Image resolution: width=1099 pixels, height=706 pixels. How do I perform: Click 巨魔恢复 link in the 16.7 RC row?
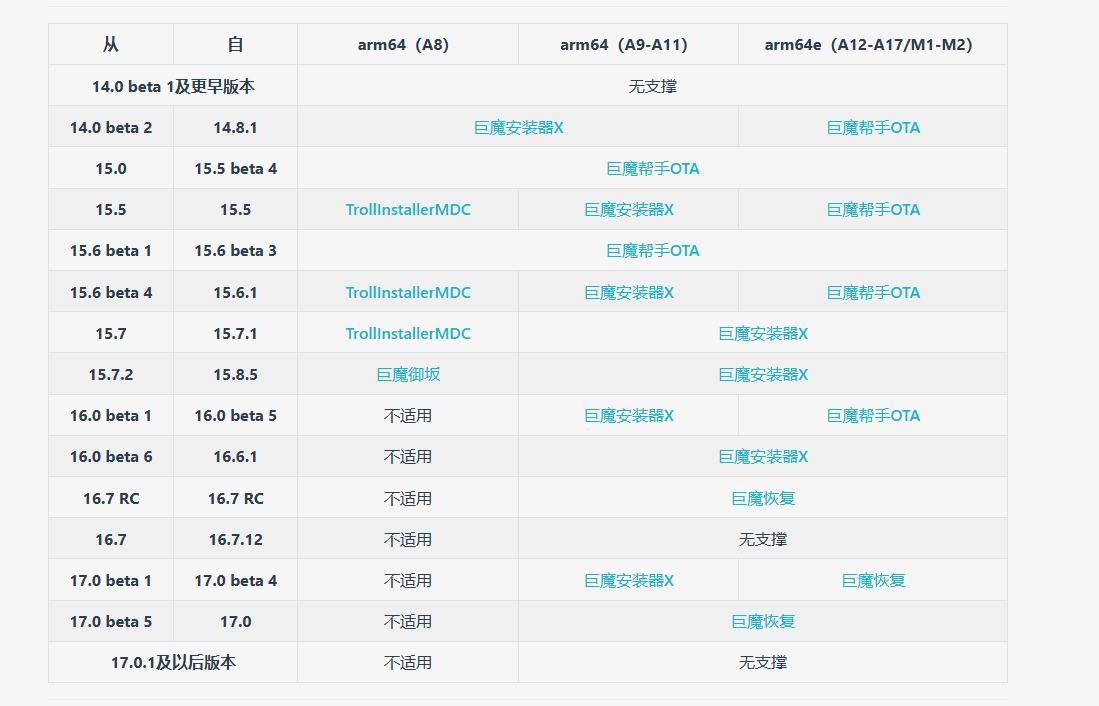tap(763, 499)
